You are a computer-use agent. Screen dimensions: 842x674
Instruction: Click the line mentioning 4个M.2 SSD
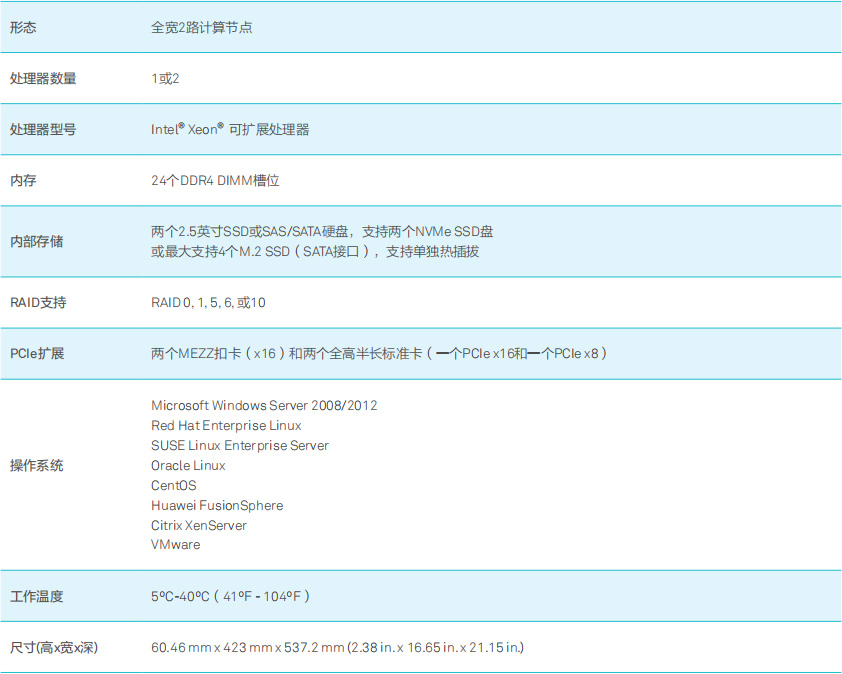315,252
